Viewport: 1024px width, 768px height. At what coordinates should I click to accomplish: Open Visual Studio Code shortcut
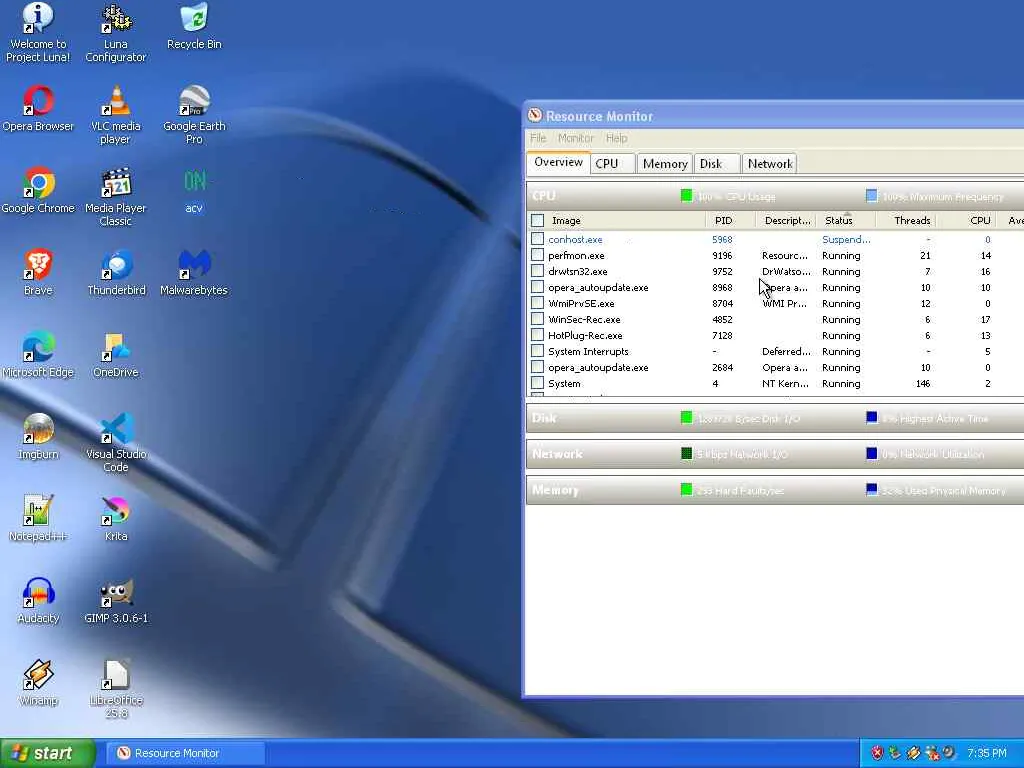[116, 443]
